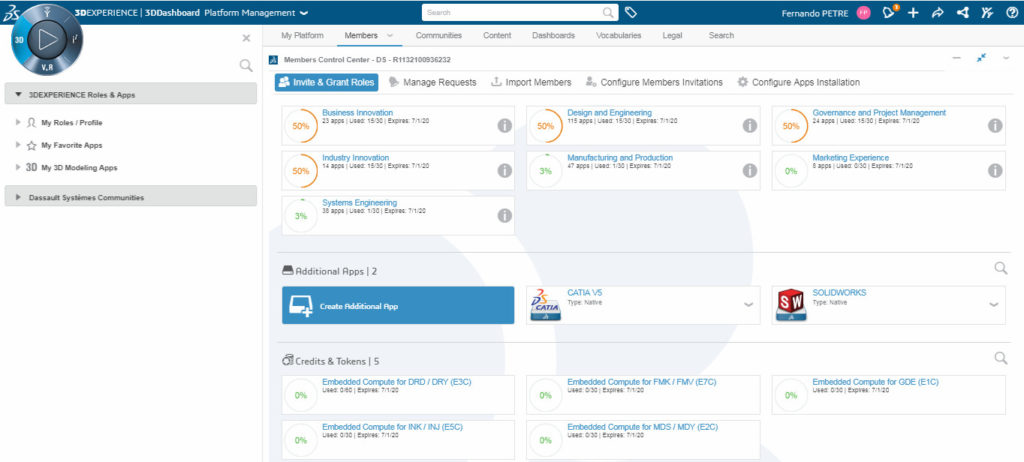
Task: Open the Business Innovation link
Action: coord(357,112)
